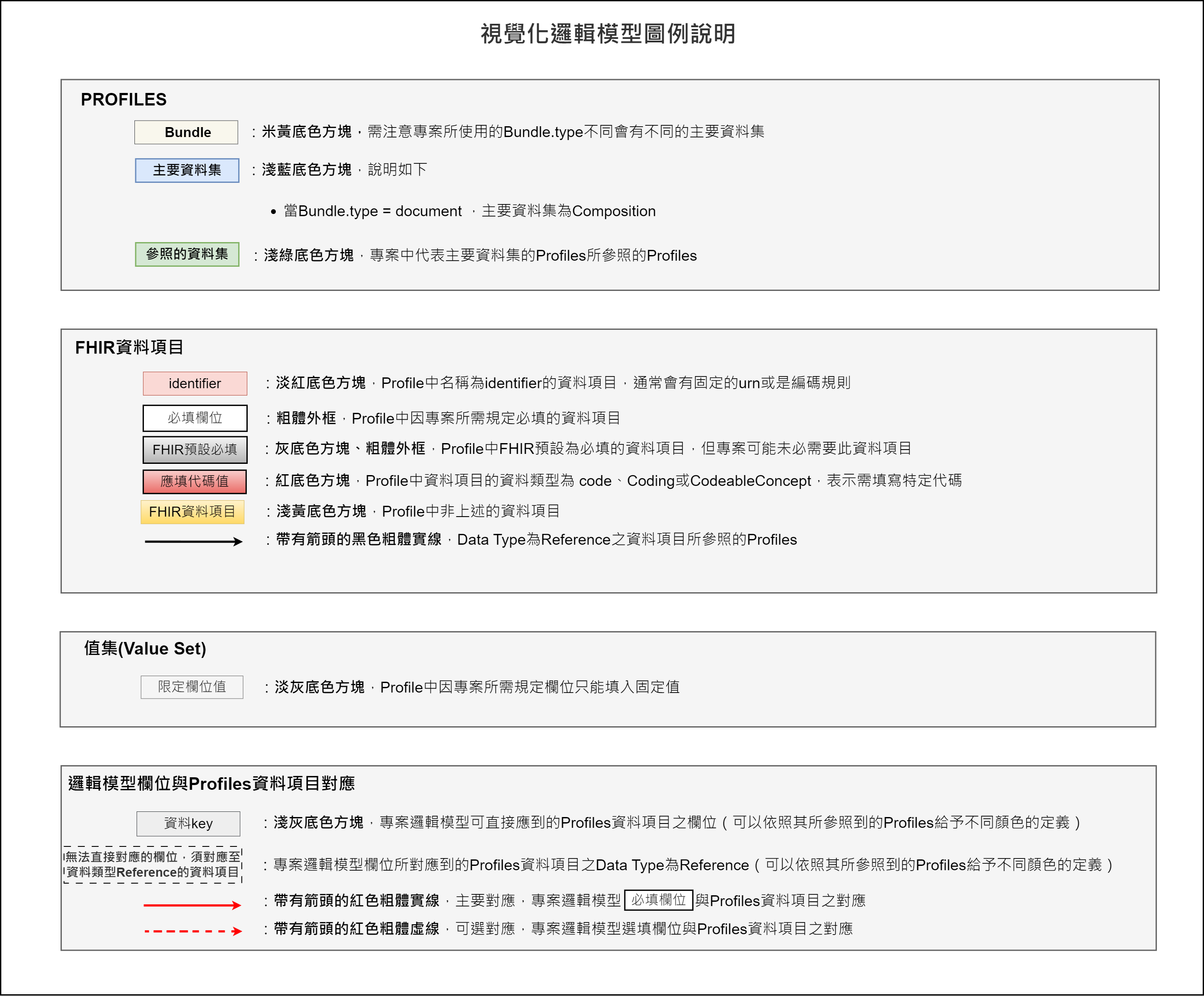Click the text 米黃底色方塊

[307, 132]
